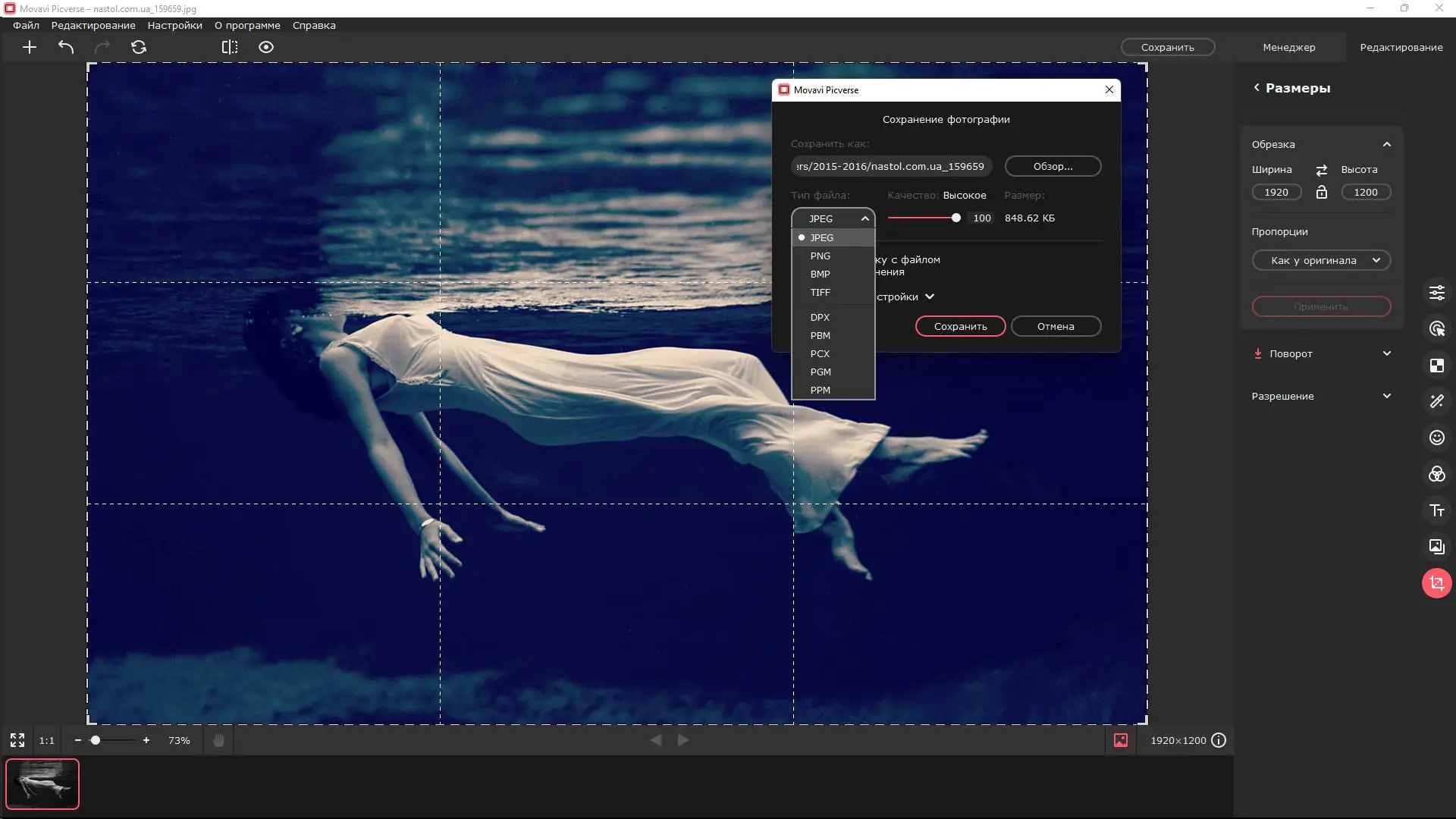Select the smiley face retouching tool
Image resolution: width=1456 pixels, height=819 pixels.
tap(1436, 438)
